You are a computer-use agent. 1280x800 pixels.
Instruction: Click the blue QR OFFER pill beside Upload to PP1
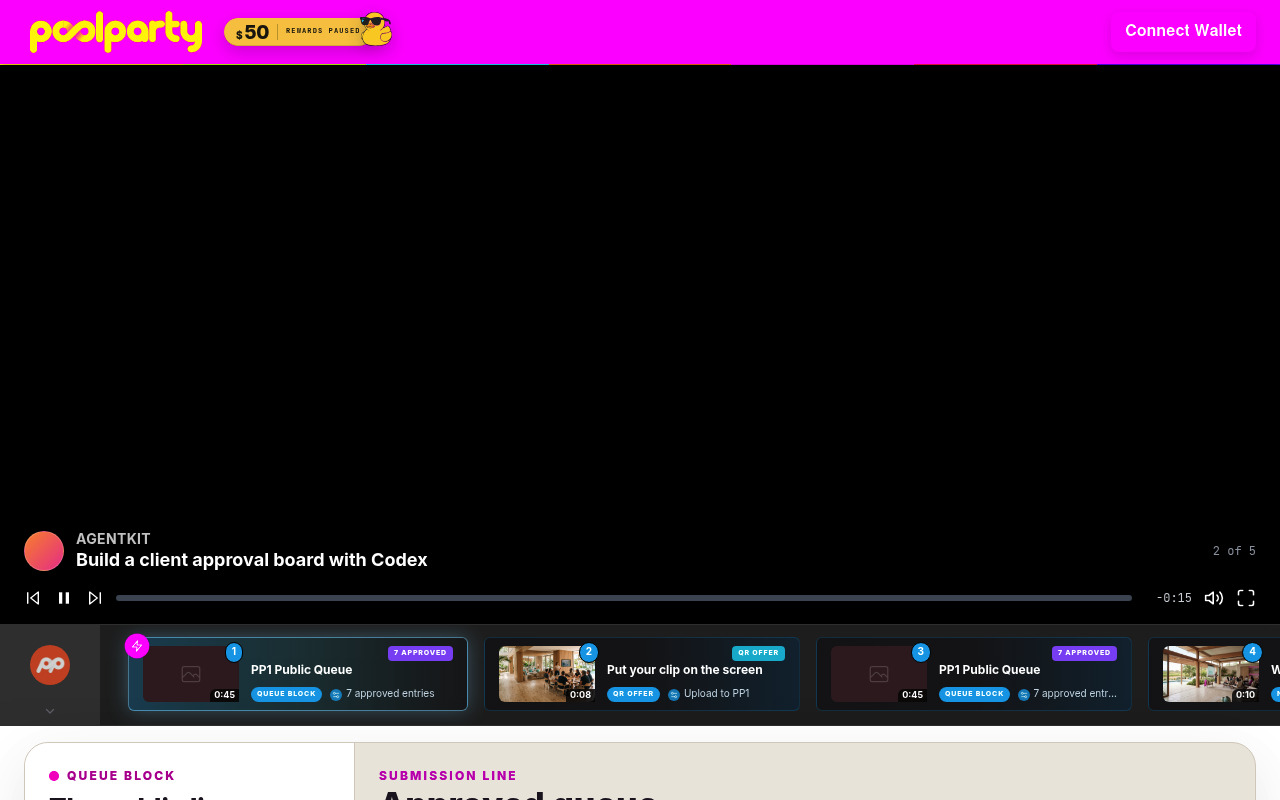[x=633, y=694]
